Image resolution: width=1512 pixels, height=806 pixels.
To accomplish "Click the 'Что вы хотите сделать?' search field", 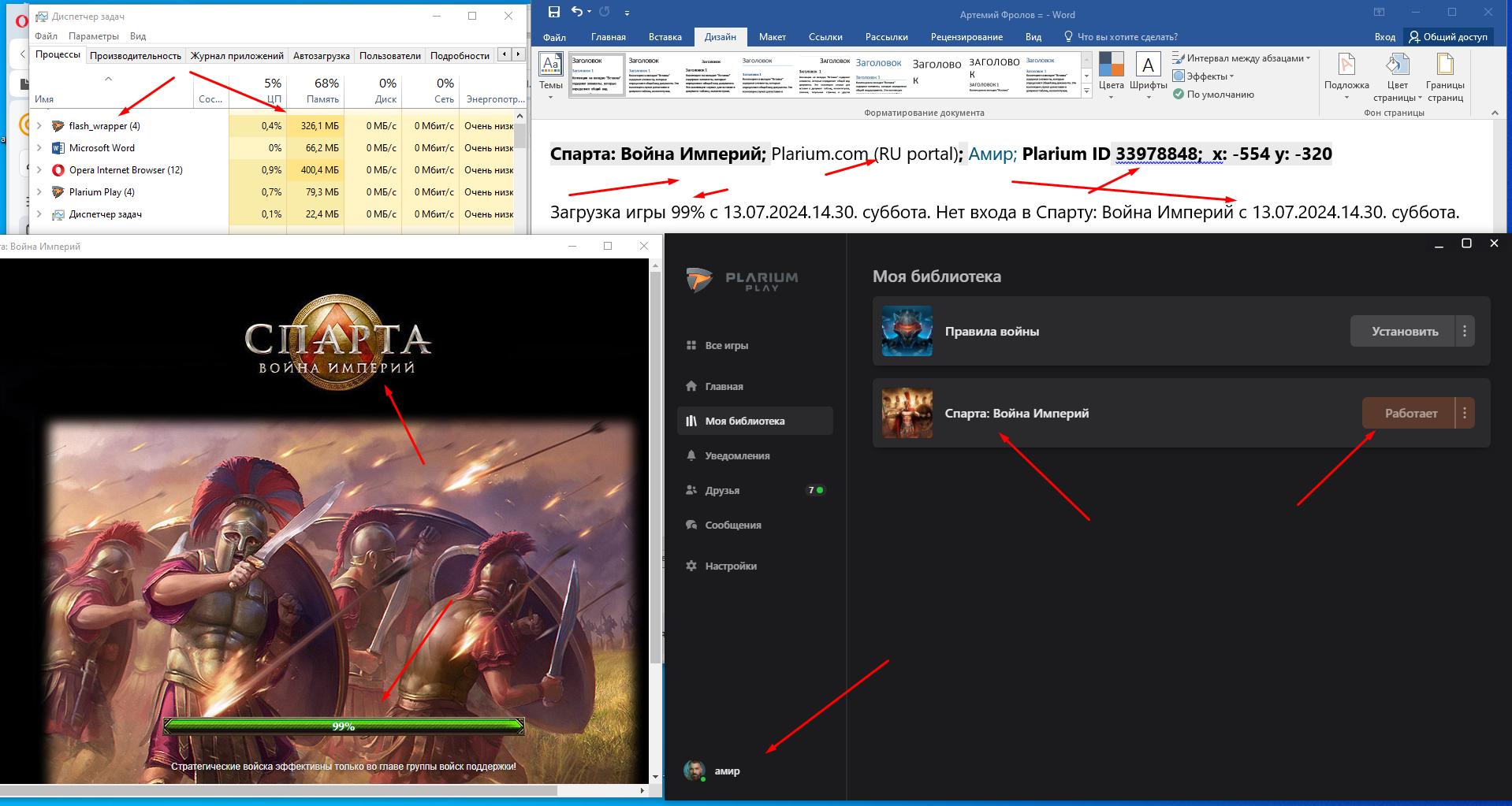I will click(1120, 37).
